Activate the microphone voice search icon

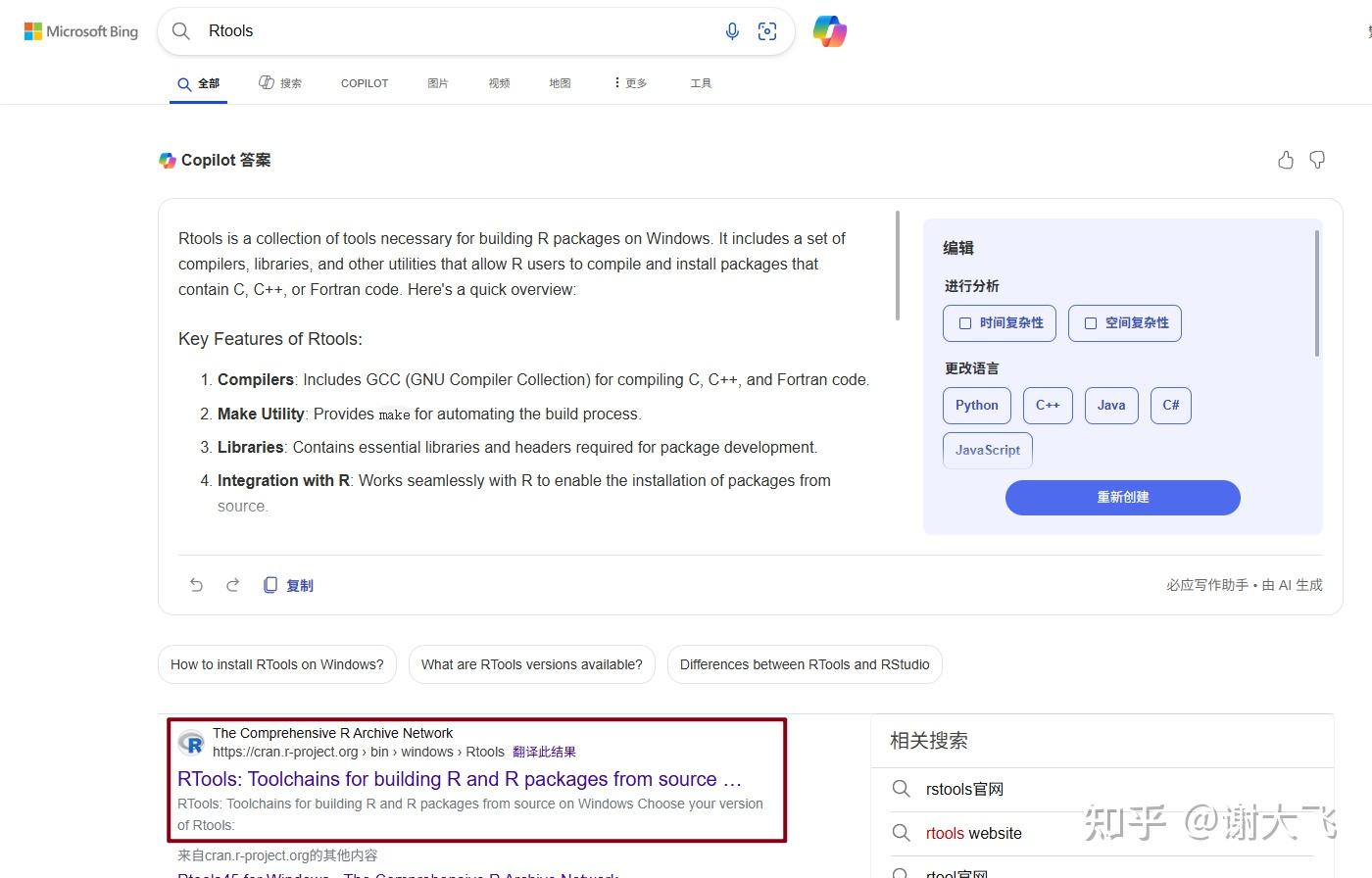click(x=732, y=30)
